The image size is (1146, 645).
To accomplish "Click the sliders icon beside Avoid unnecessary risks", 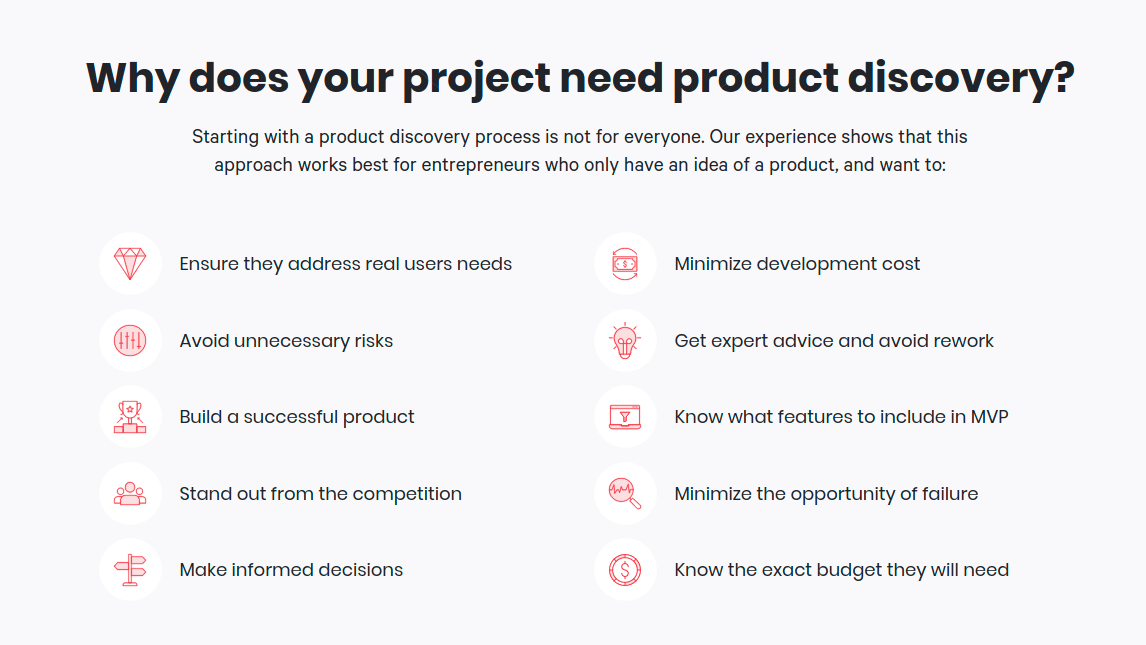I will click(130, 341).
